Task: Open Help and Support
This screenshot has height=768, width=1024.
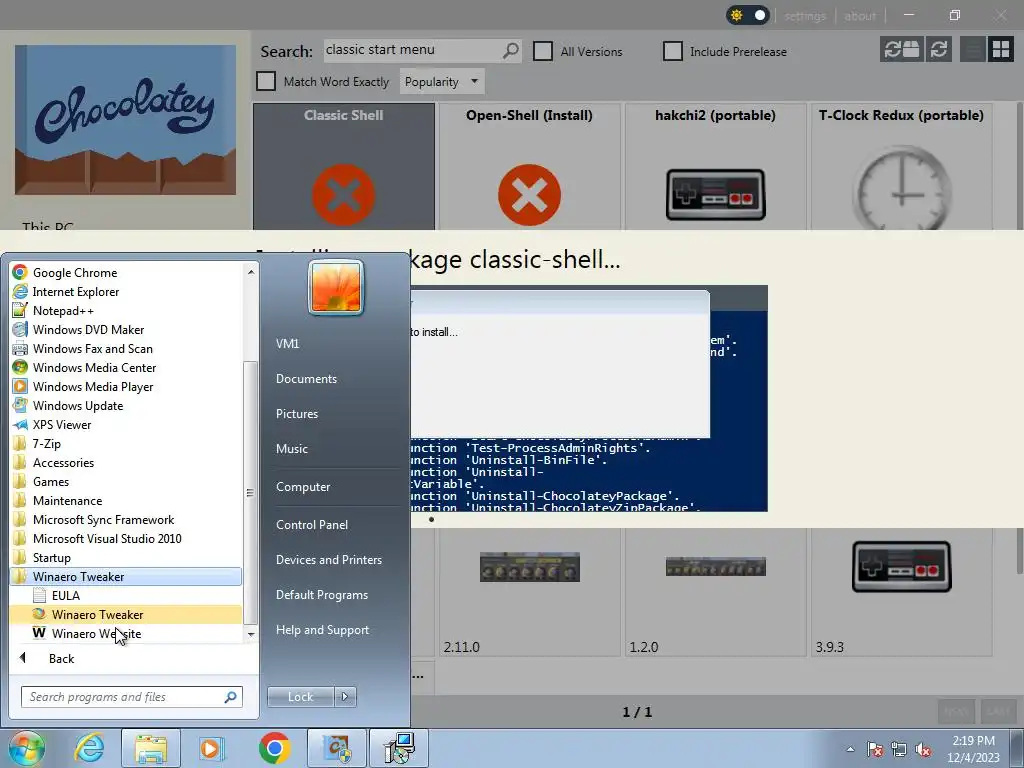Action: (322, 630)
